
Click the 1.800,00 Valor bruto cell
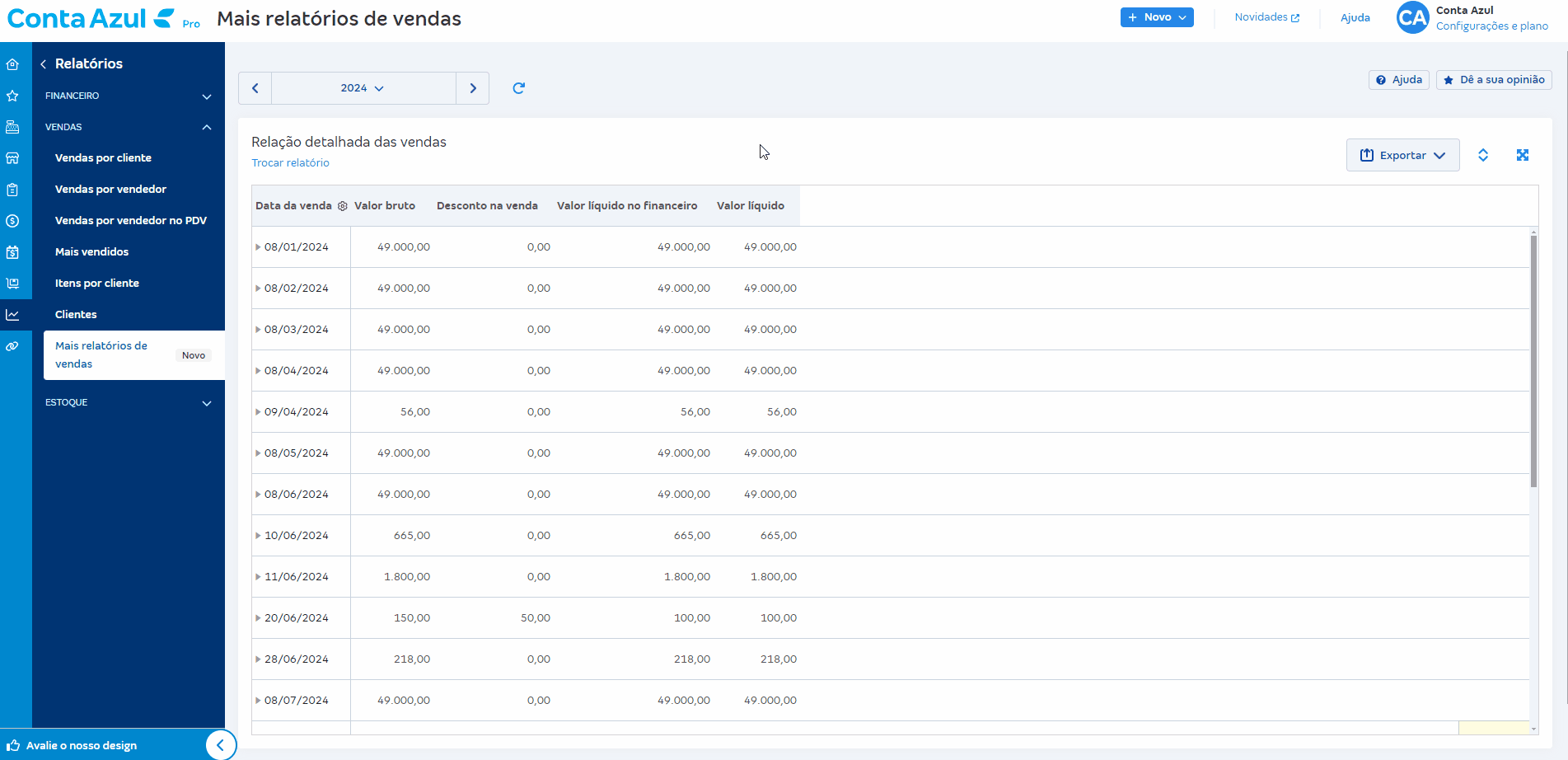[407, 577]
